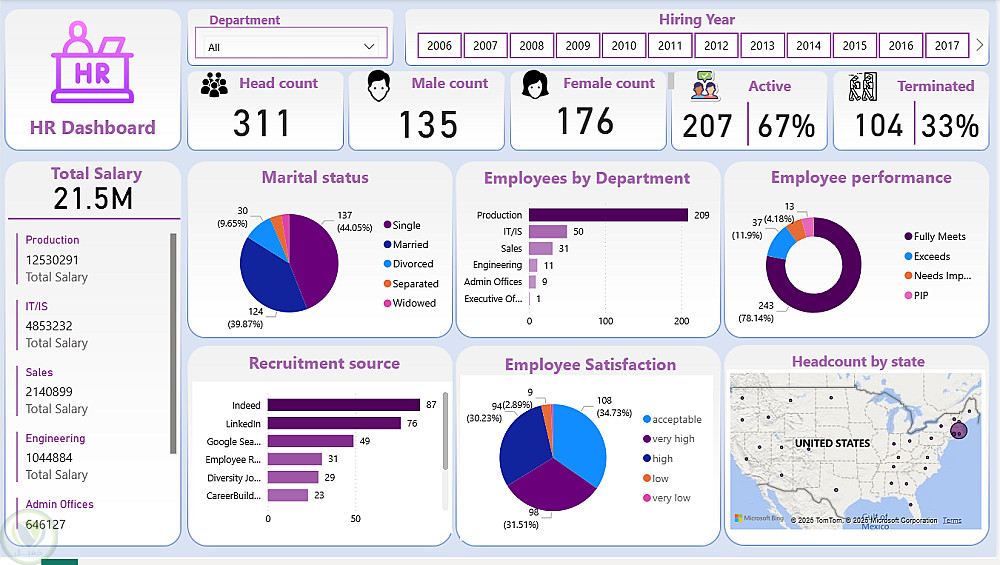Select hiring year 2012
Viewport: 1000px width, 565px height.
pyautogui.click(x=716, y=45)
